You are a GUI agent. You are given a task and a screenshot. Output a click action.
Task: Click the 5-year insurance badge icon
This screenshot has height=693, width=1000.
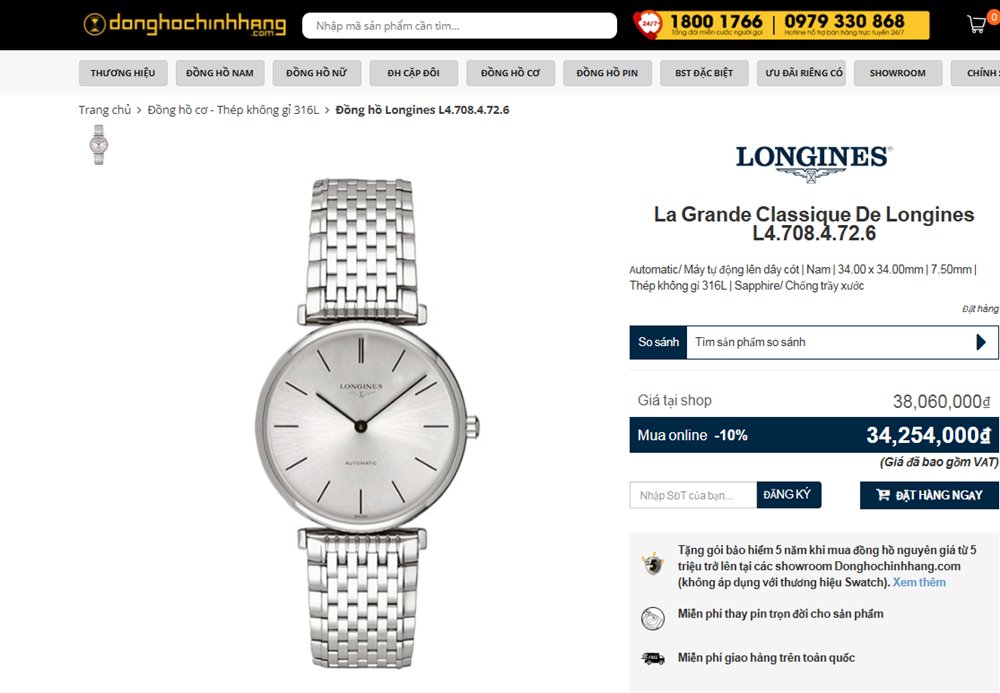pos(653,564)
